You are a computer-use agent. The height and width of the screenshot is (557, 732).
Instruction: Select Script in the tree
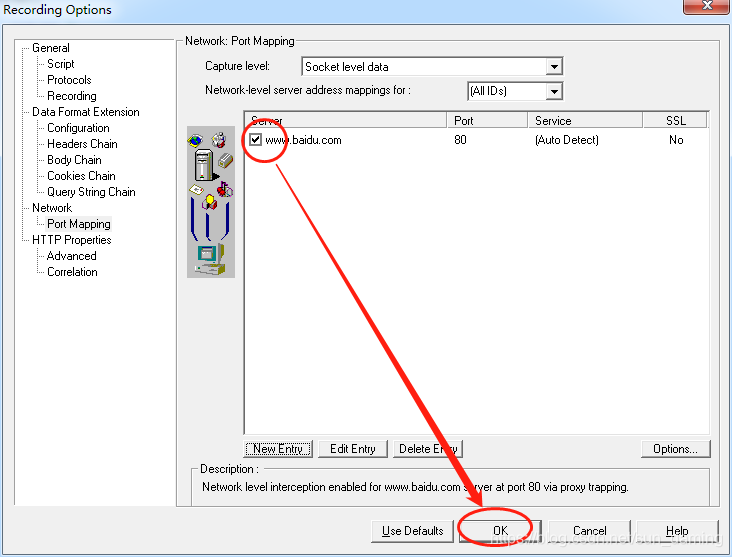tap(61, 64)
